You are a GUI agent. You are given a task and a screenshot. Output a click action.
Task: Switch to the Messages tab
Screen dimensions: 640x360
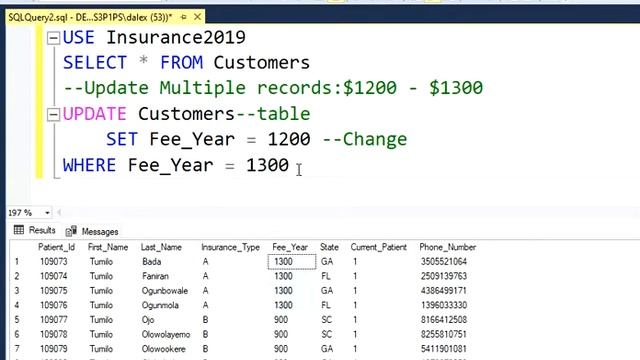click(92, 231)
